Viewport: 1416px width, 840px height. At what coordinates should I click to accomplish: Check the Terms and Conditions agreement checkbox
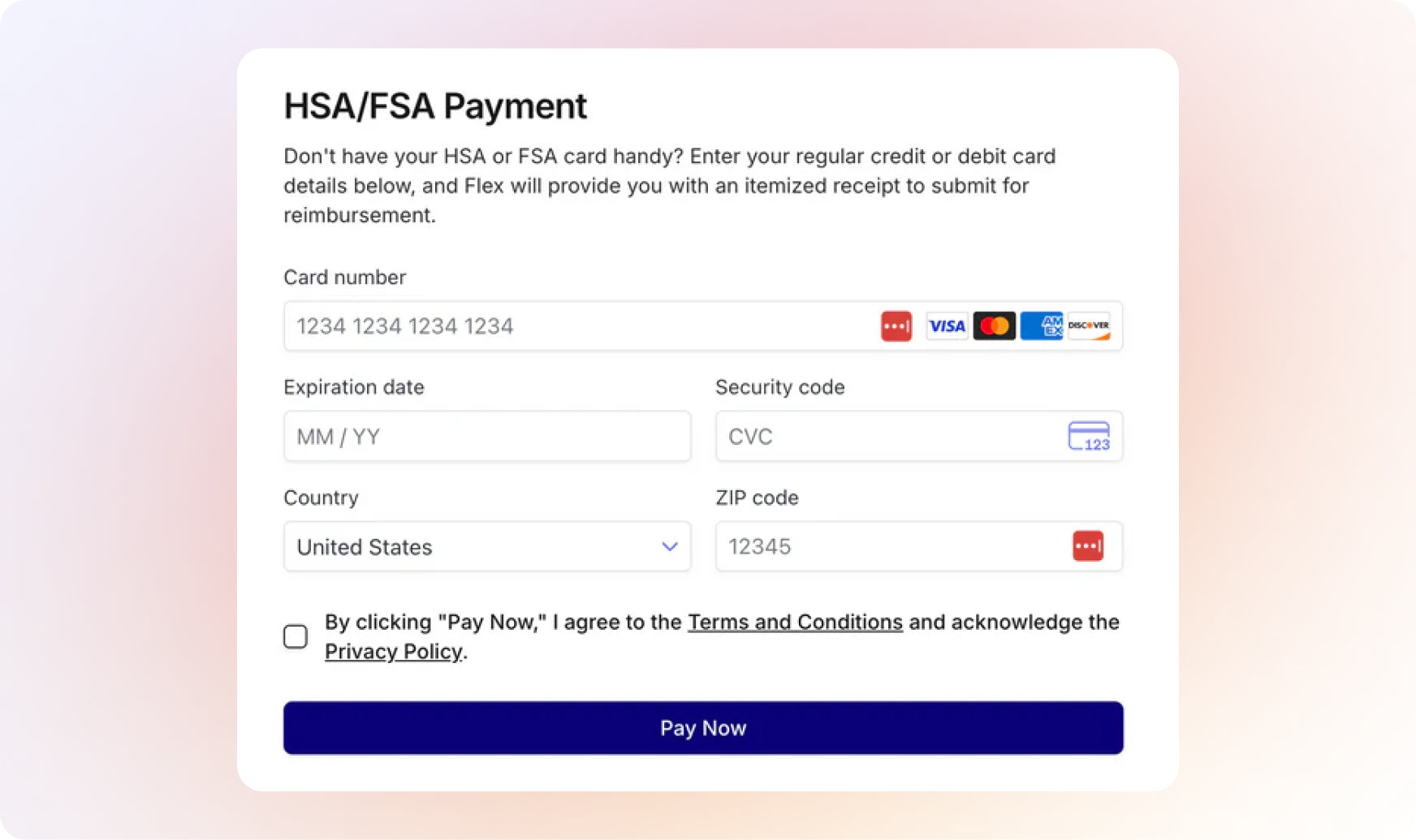click(296, 636)
